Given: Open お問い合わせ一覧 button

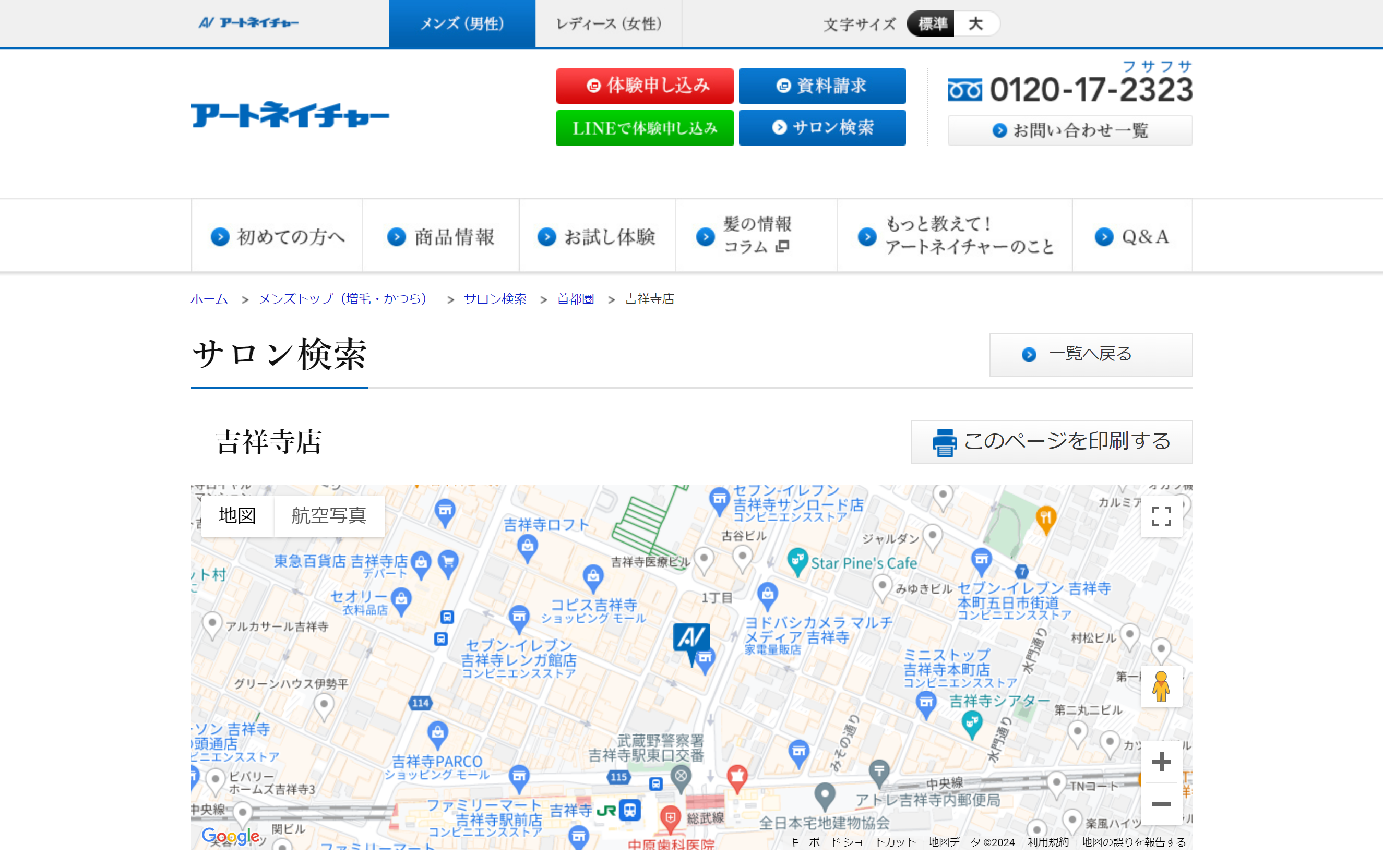Looking at the screenshot, I should [x=1069, y=130].
